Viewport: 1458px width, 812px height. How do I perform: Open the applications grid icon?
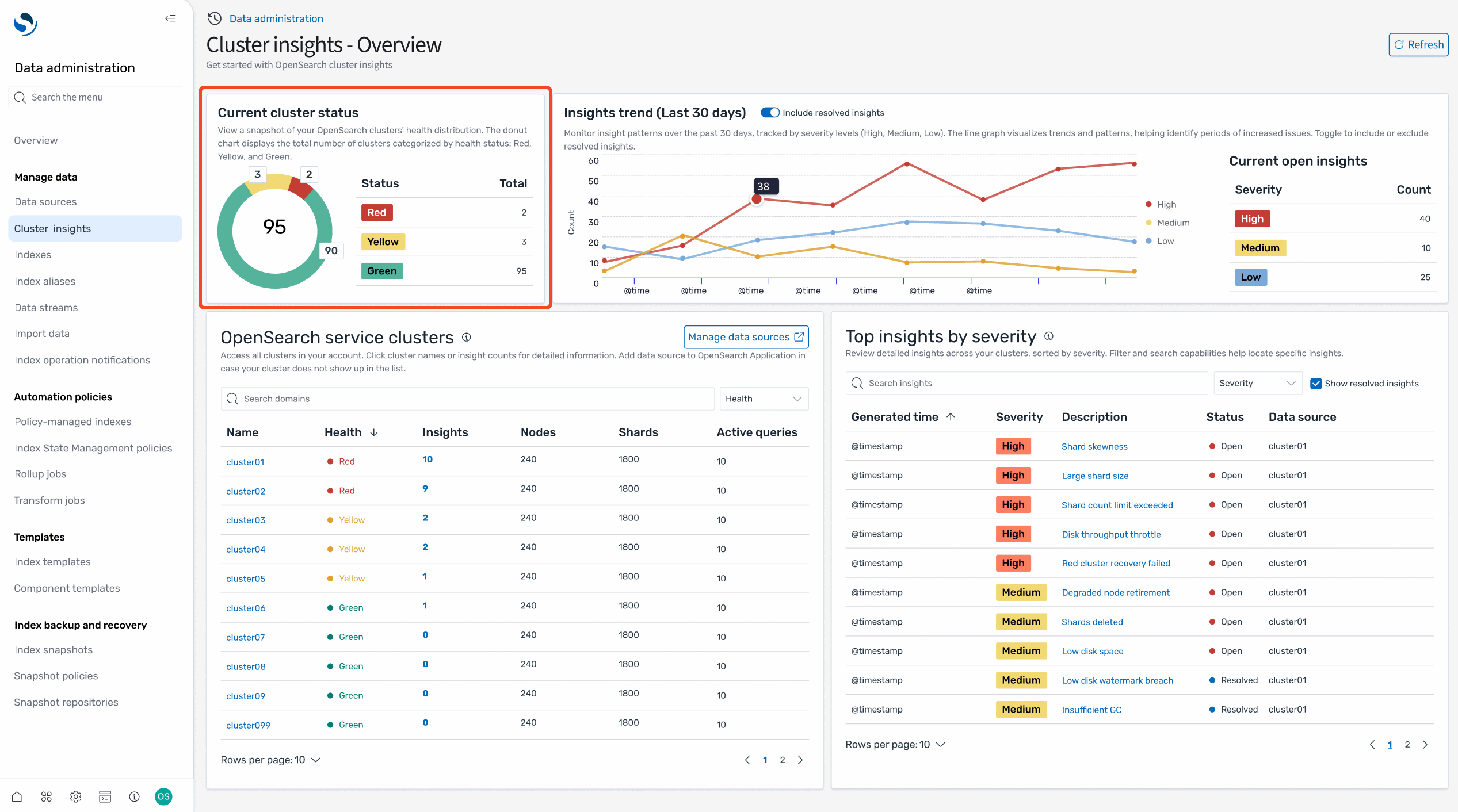tap(47, 796)
